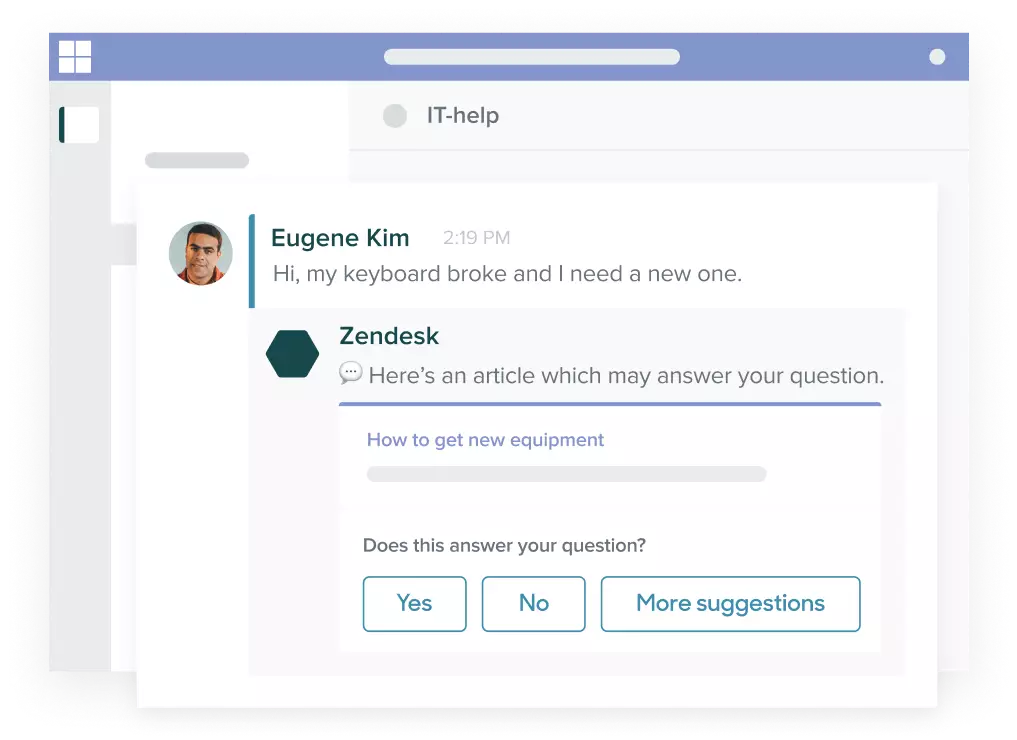
Task: Open Eugene Kim's name in the message
Action: pyautogui.click(x=340, y=238)
